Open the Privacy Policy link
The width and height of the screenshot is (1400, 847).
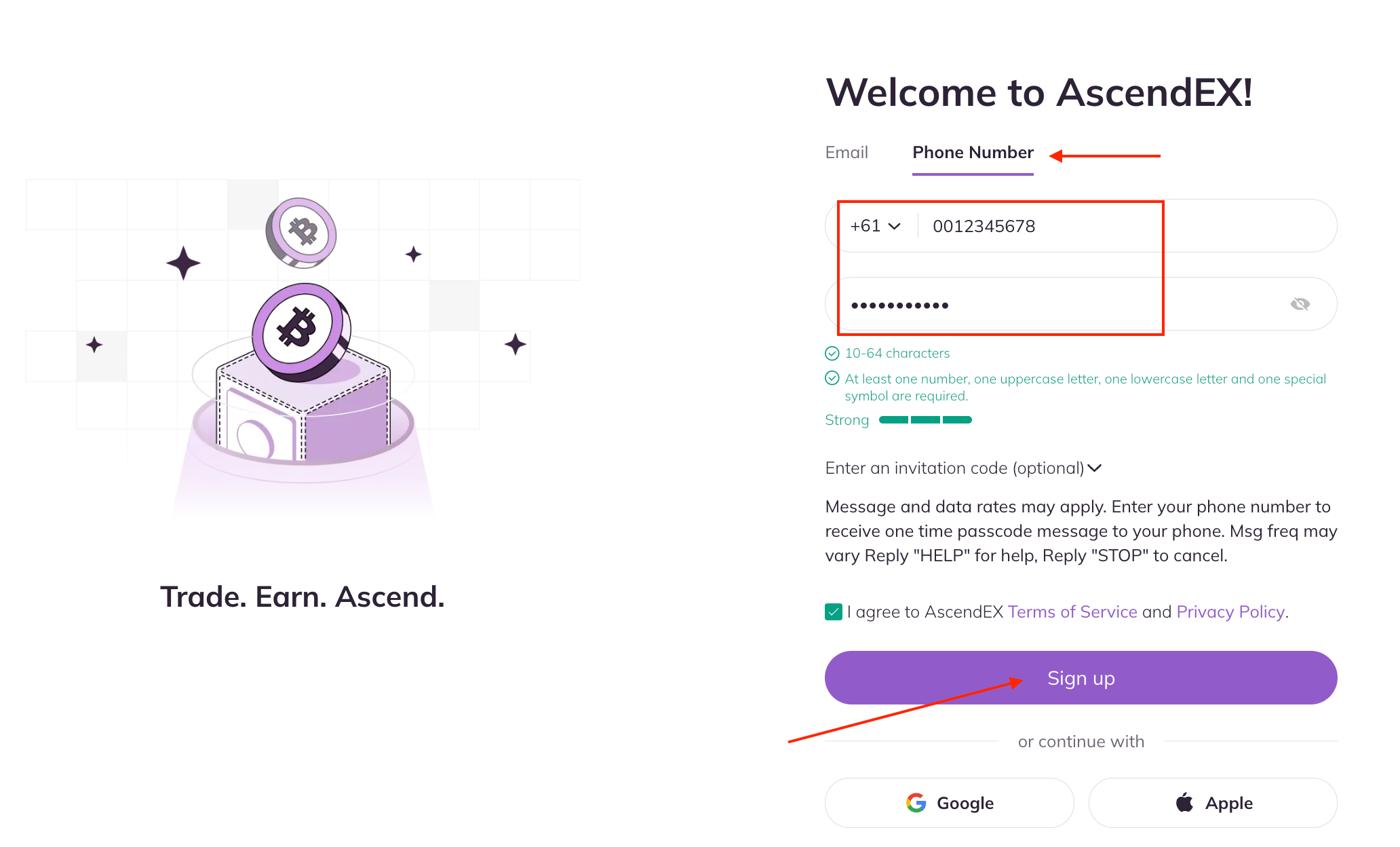(1230, 612)
